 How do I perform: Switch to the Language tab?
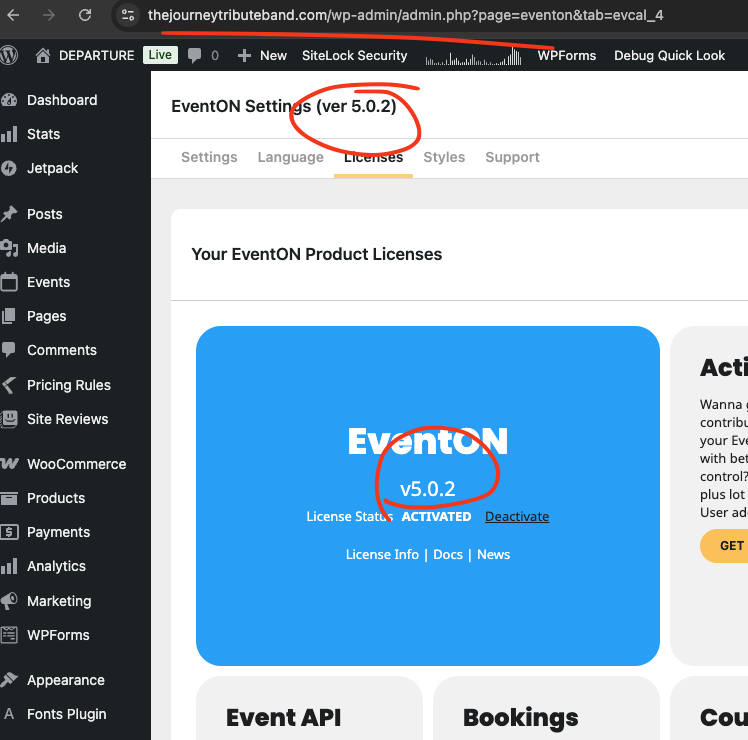(x=290, y=157)
